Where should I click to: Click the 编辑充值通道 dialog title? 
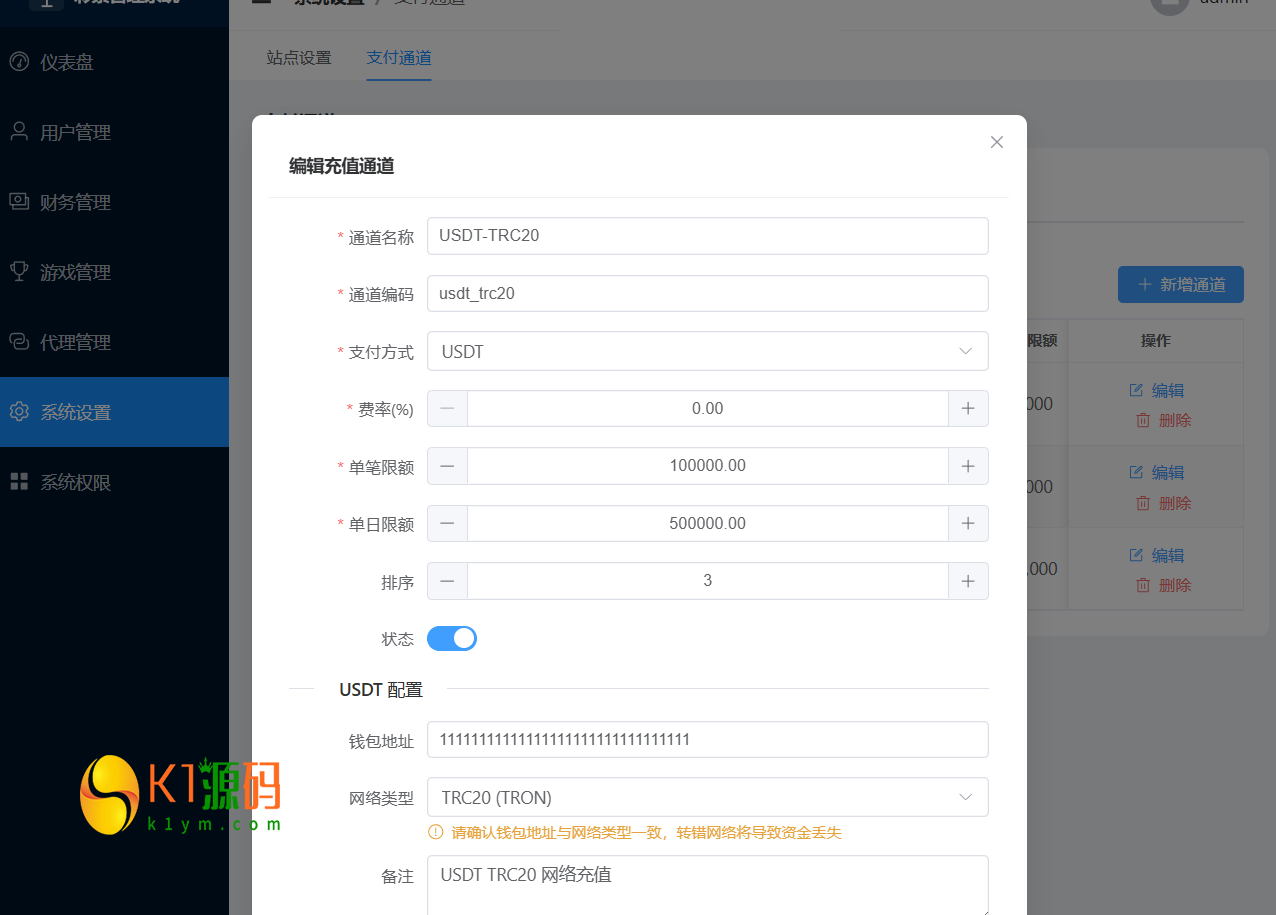[x=341, y=166]
